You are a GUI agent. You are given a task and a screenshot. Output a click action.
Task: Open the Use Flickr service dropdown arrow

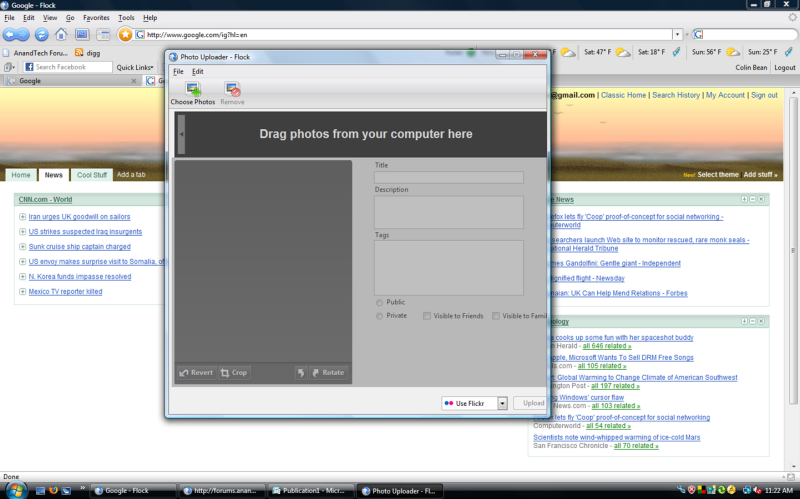[503, 403]
